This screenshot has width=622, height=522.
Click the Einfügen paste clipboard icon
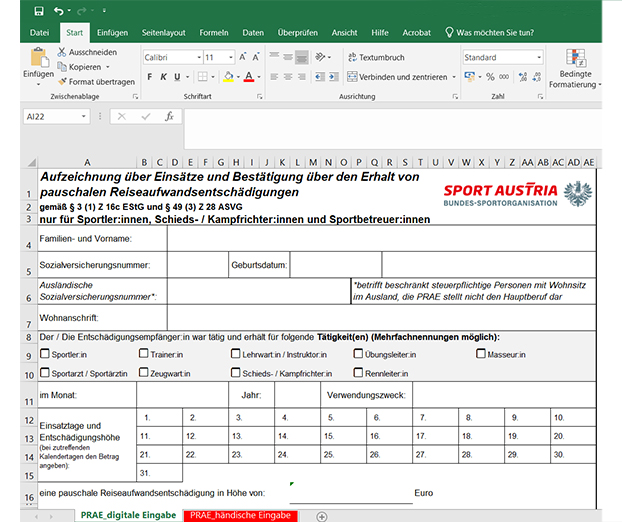pos(39,58)
